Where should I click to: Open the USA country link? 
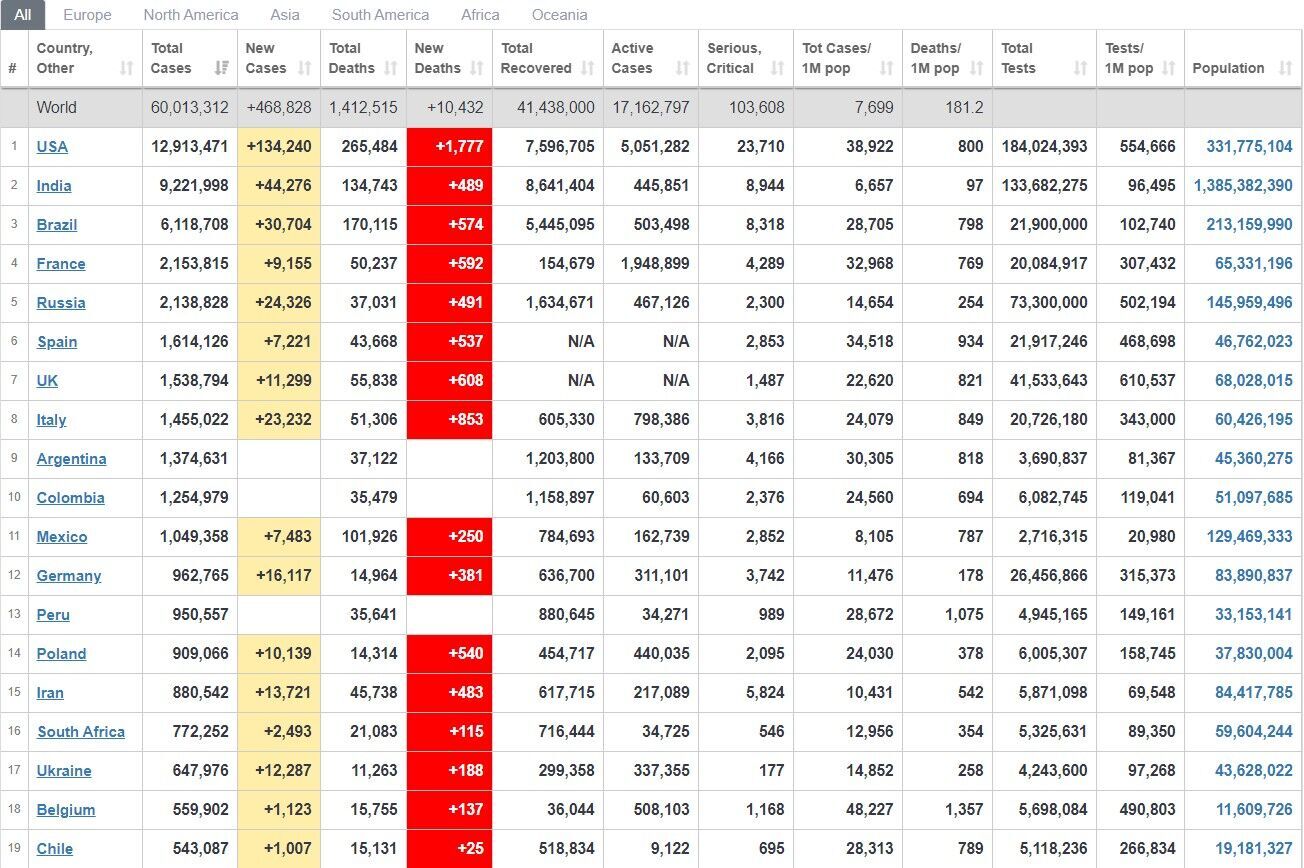click(x=52, y=147)
